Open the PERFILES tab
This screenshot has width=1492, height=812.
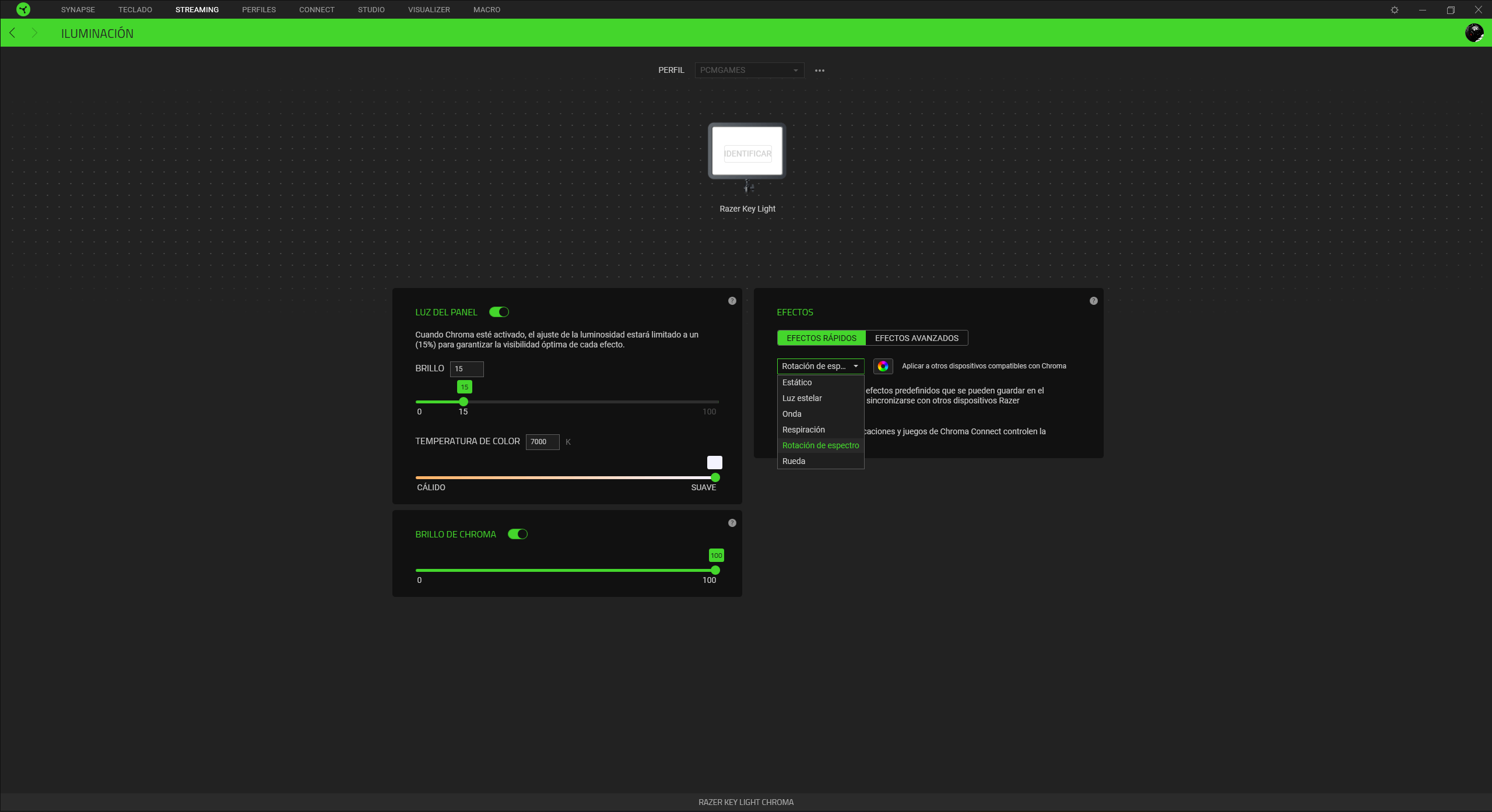[x=259, y=9]
